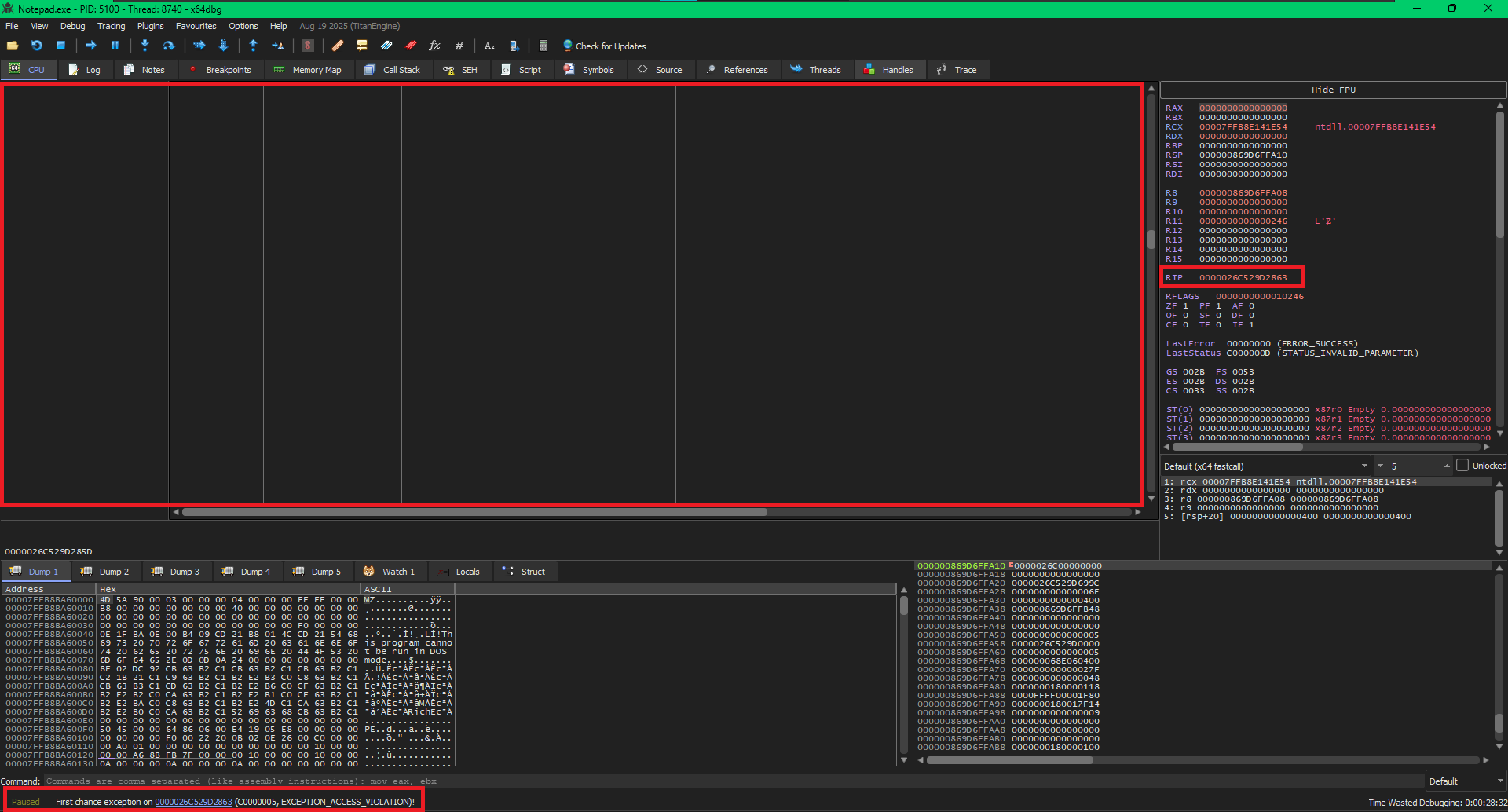1508x812 pixels.
Task: Click the Hide FPU button
Action: (x=1333, y=90)
